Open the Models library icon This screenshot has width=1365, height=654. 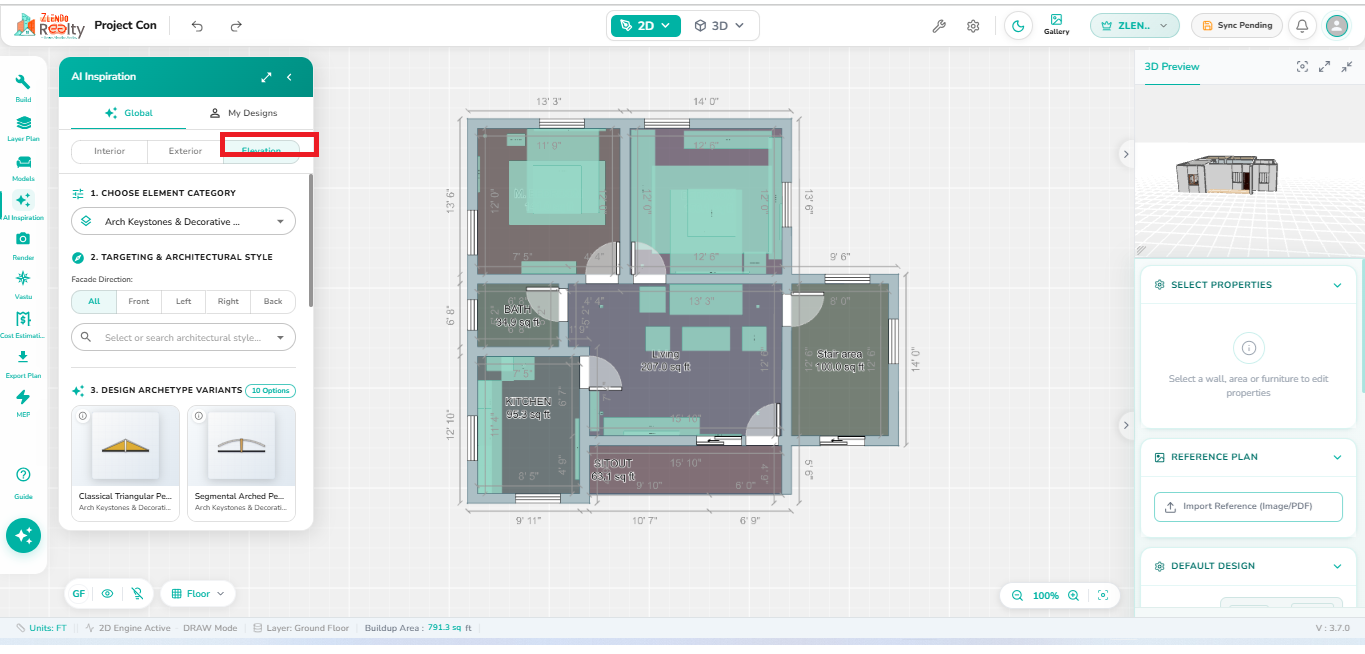click(x=23, y=167)
